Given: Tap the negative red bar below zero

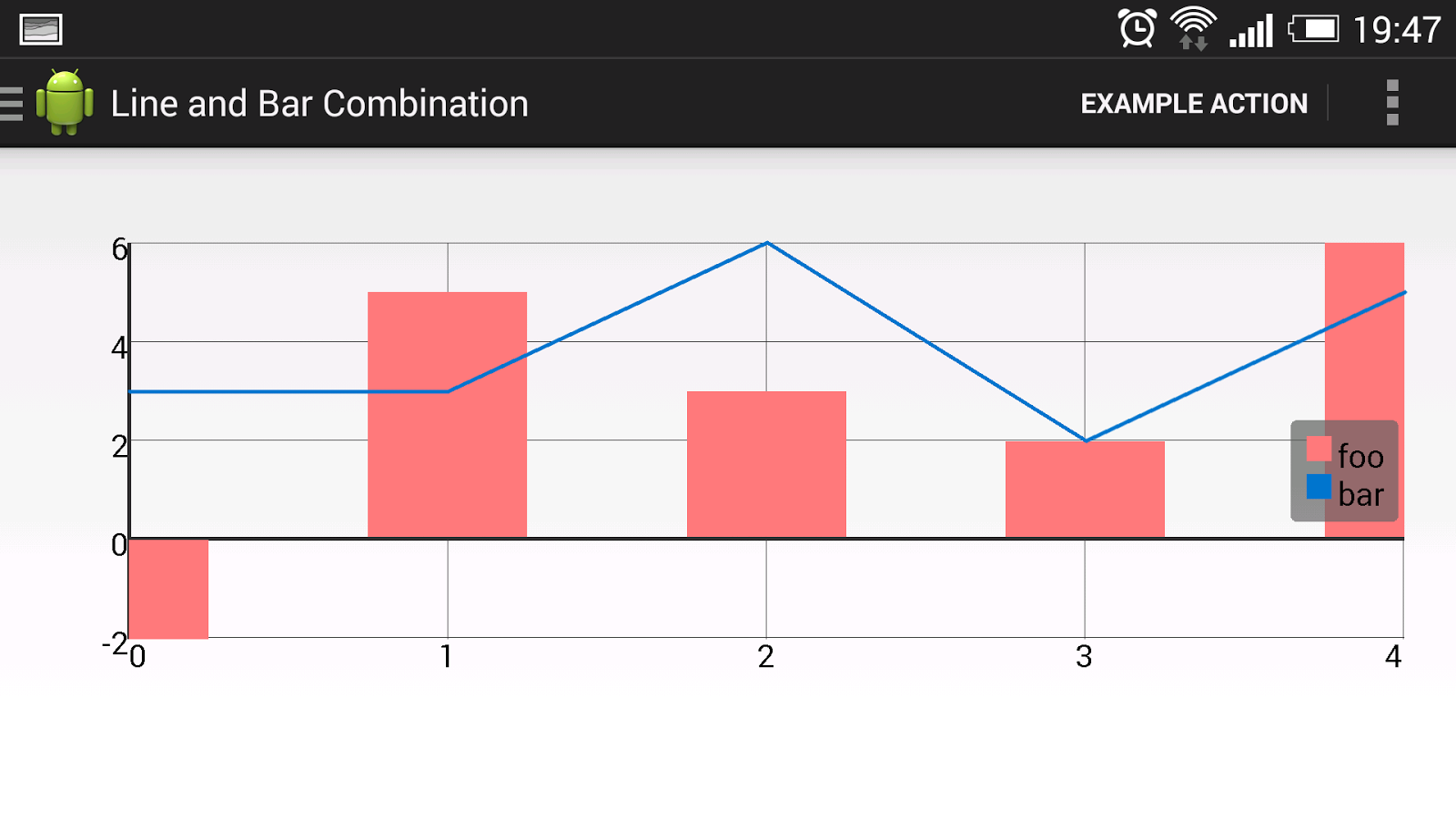Looking at the screenshot, I should [169, 589].
